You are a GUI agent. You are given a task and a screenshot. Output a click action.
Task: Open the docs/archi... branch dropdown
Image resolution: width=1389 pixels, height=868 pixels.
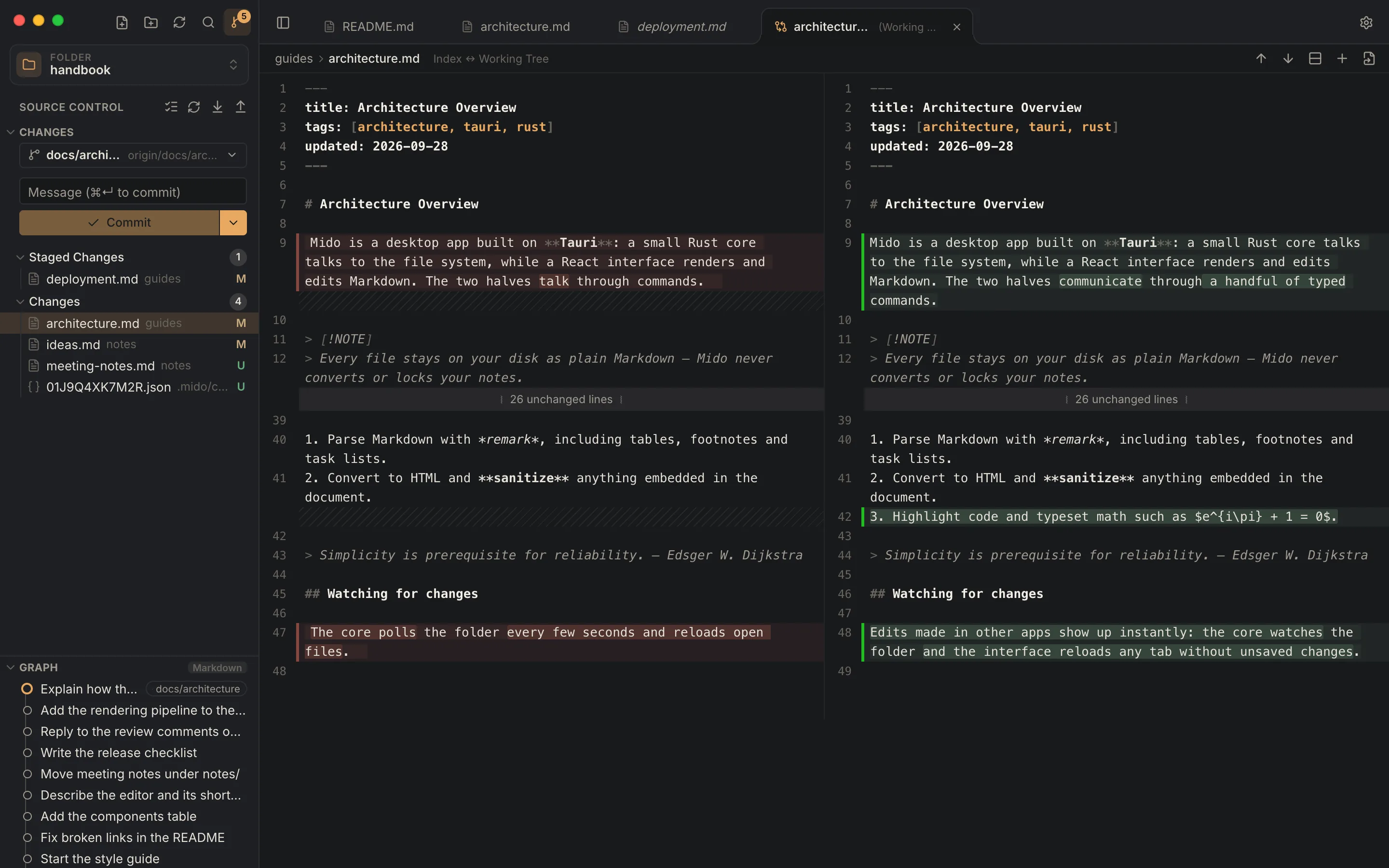[x=133, y=155]
